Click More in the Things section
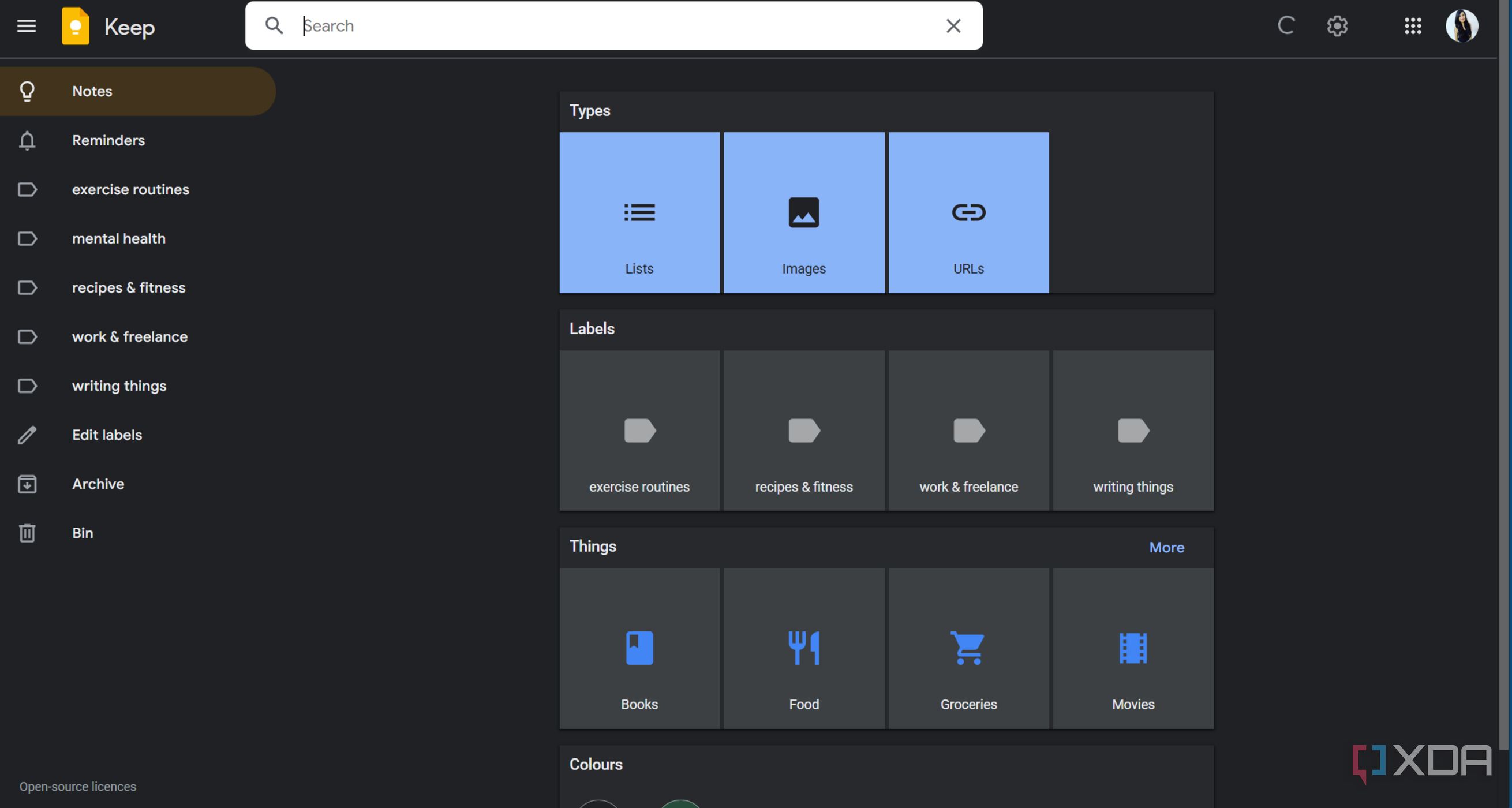 (x=1166, y=547)
